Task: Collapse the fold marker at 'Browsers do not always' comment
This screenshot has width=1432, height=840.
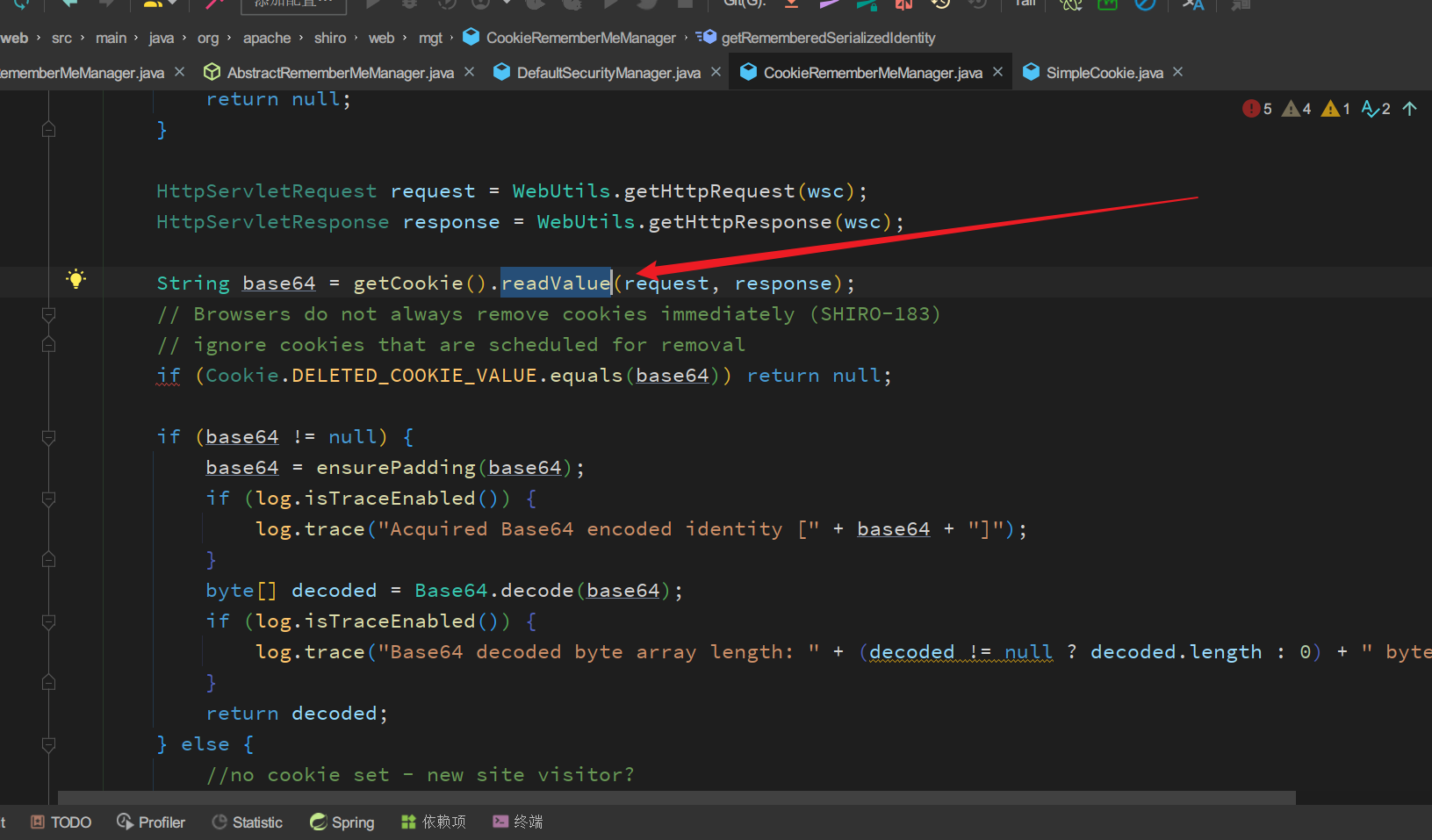Action: 49,314
